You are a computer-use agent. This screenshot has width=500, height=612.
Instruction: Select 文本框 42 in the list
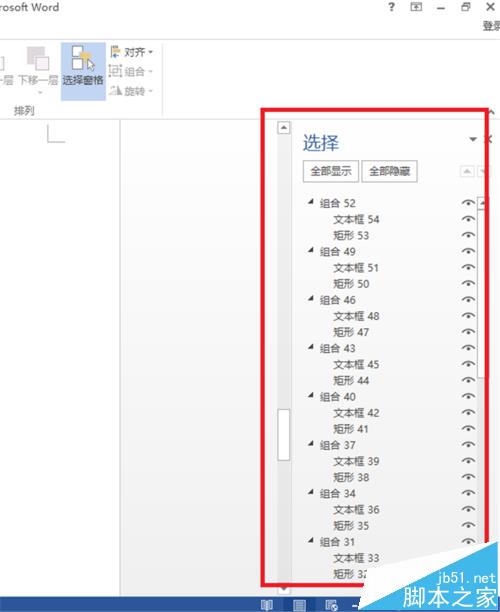pyautogui.click(x=356, y=413)
